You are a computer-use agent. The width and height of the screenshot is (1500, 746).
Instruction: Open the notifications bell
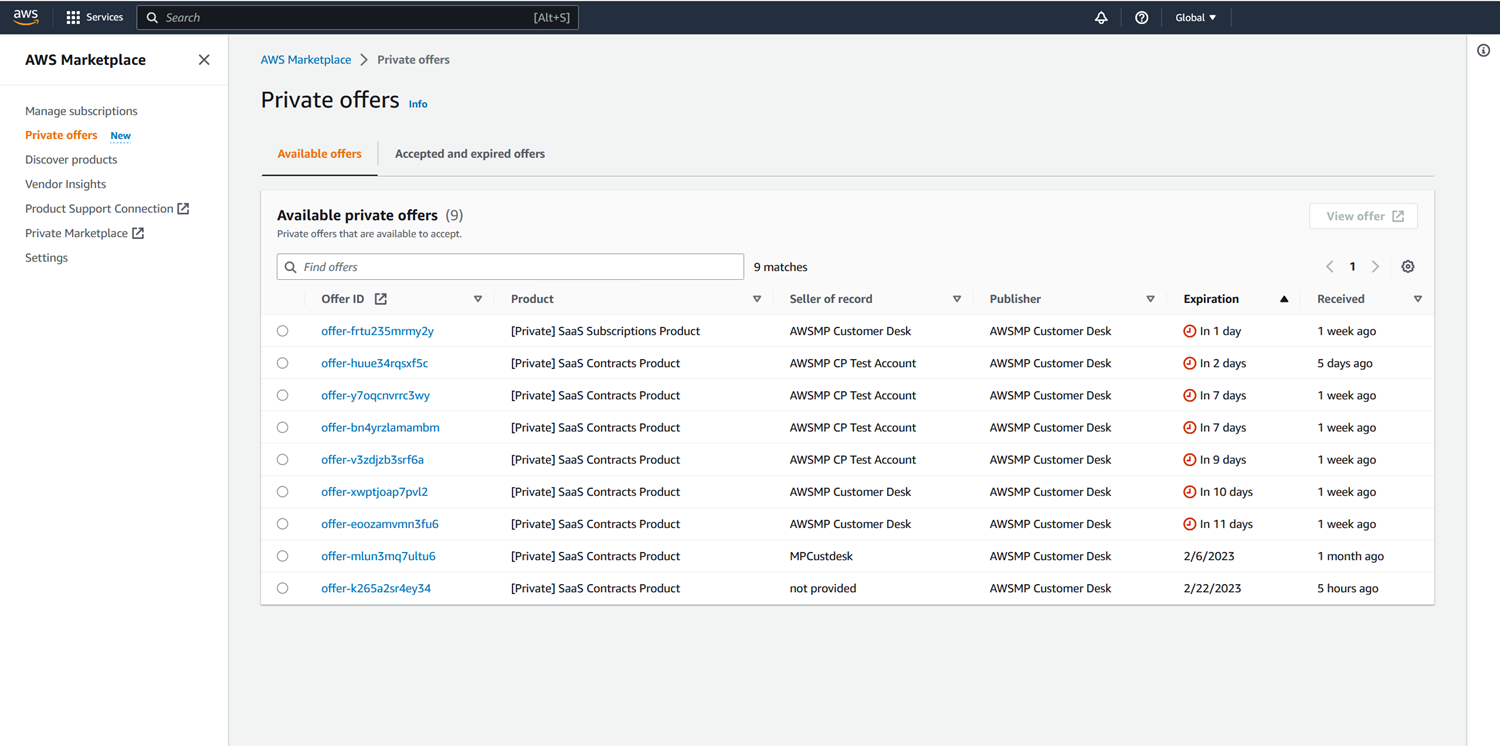click(1101, 18)
